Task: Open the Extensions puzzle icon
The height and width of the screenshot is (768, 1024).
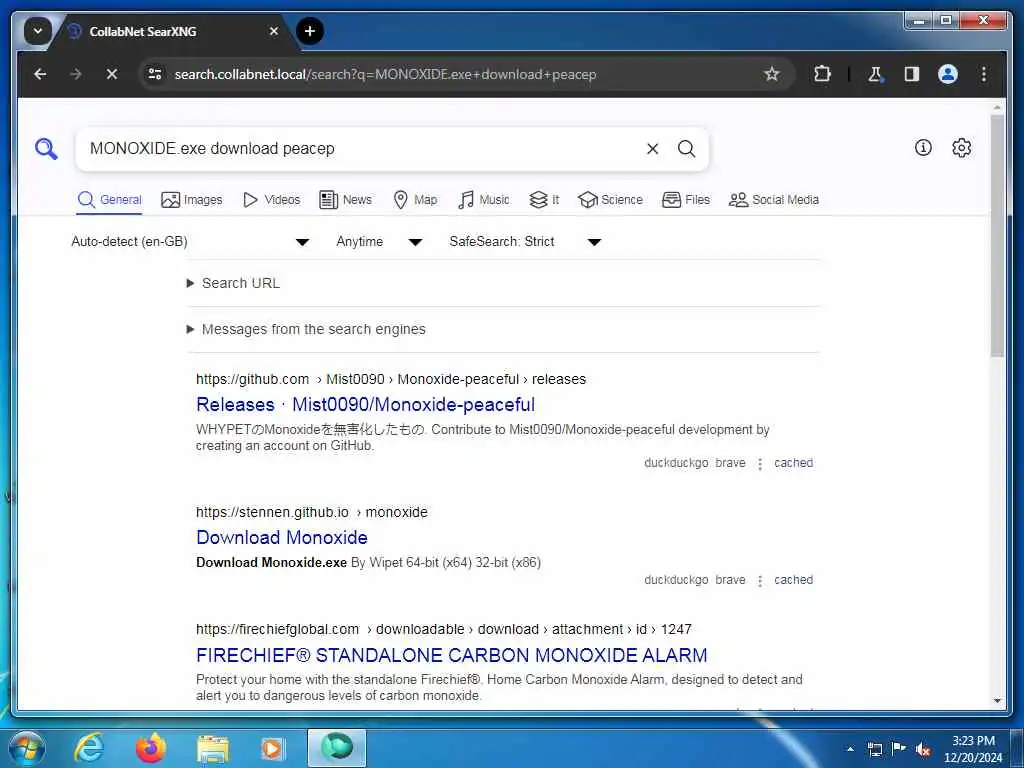Action: (822, 74)
